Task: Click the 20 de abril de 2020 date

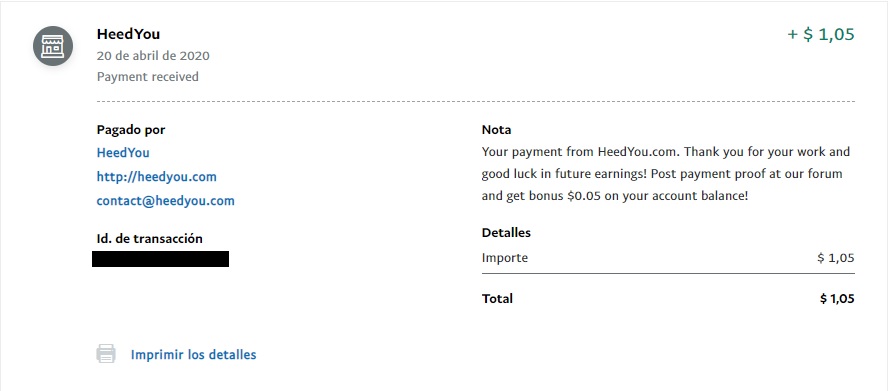Action: (153, 56)
